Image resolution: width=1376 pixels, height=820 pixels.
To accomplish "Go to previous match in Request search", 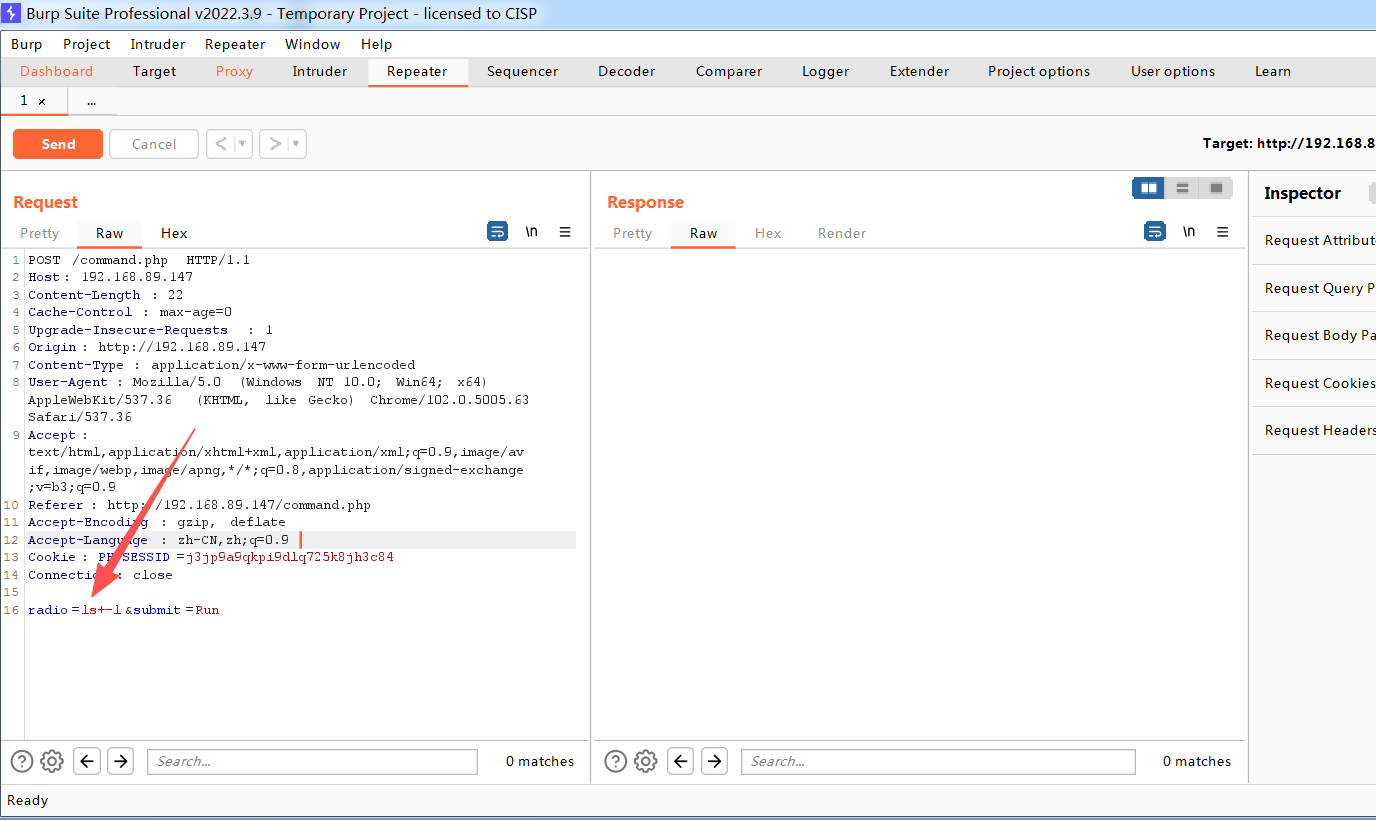I will tap(88, 761).
